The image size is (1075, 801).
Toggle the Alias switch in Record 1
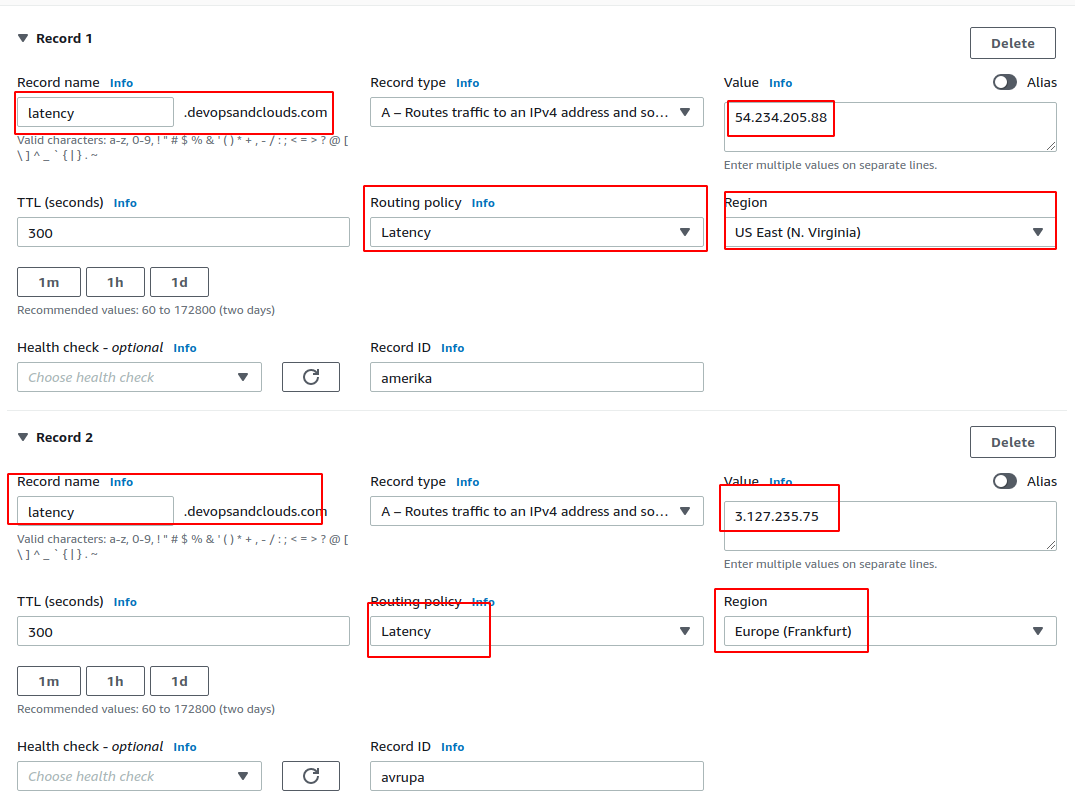1005,83
